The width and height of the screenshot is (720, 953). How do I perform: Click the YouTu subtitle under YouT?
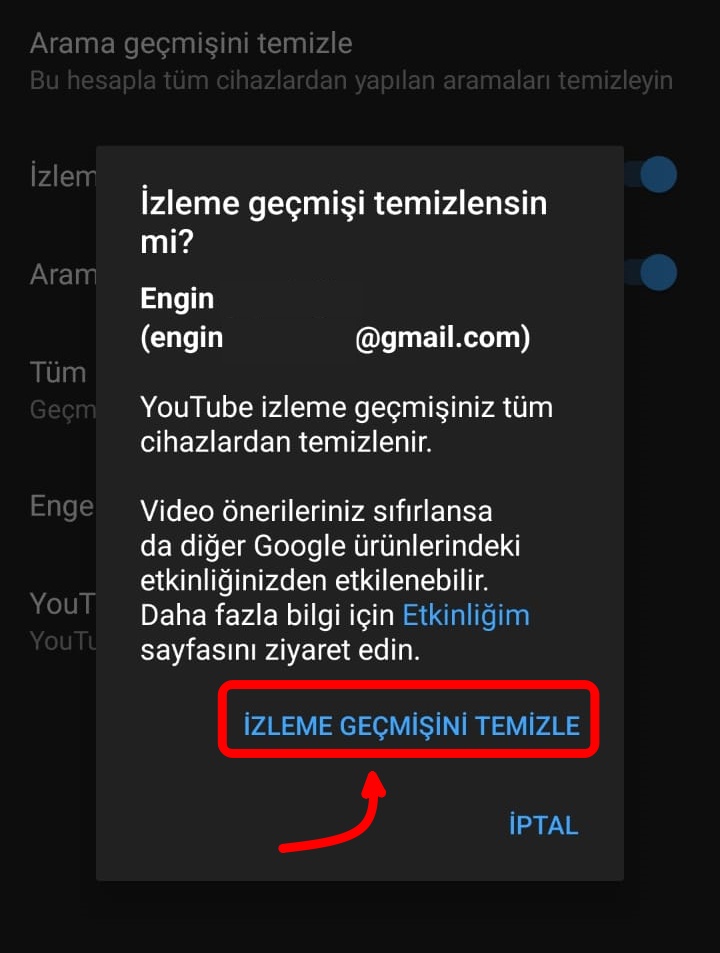click(x=63, y=641)
